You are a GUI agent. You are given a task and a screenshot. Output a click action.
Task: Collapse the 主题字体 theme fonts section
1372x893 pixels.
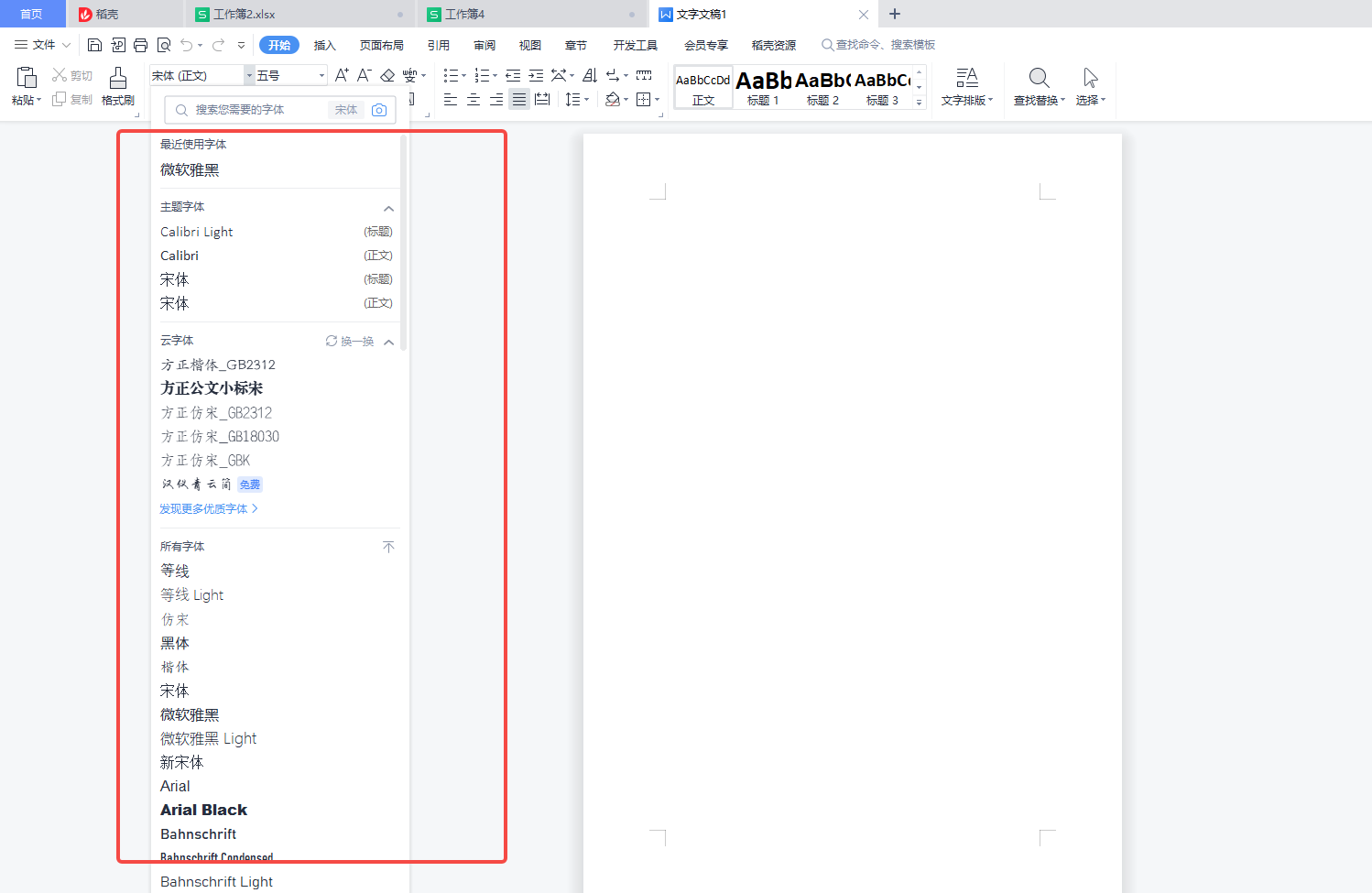(x=388, y=208)
